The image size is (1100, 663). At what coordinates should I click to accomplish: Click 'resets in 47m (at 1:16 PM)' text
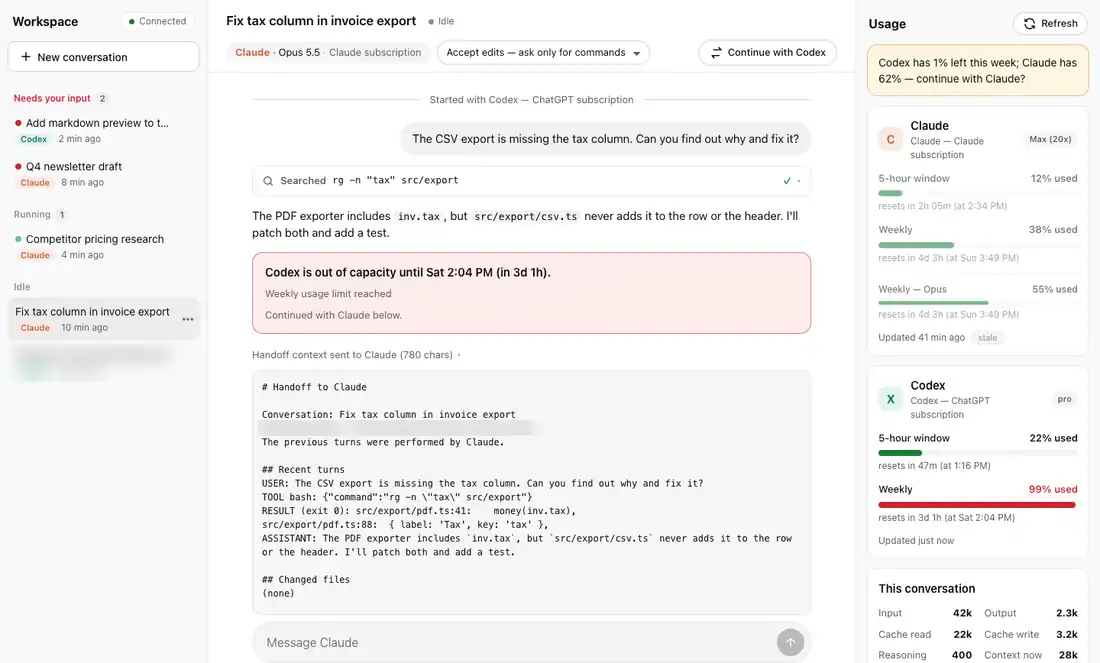point(934,466)
